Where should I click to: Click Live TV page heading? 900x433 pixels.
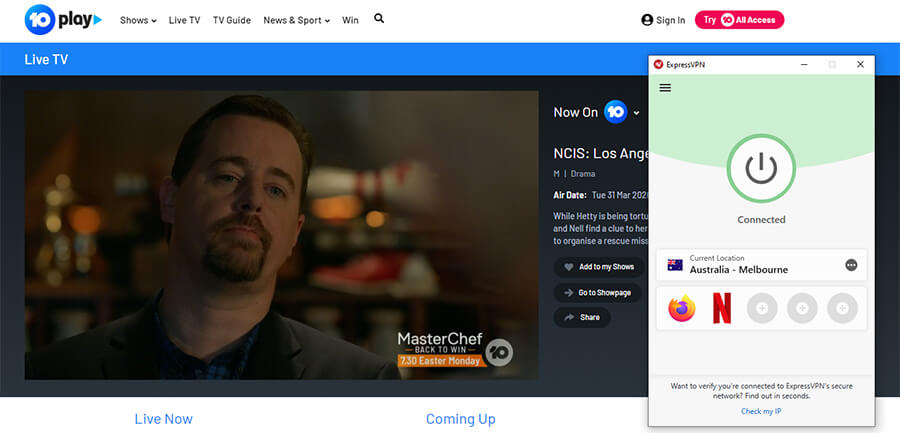click(x=46, y=59)
